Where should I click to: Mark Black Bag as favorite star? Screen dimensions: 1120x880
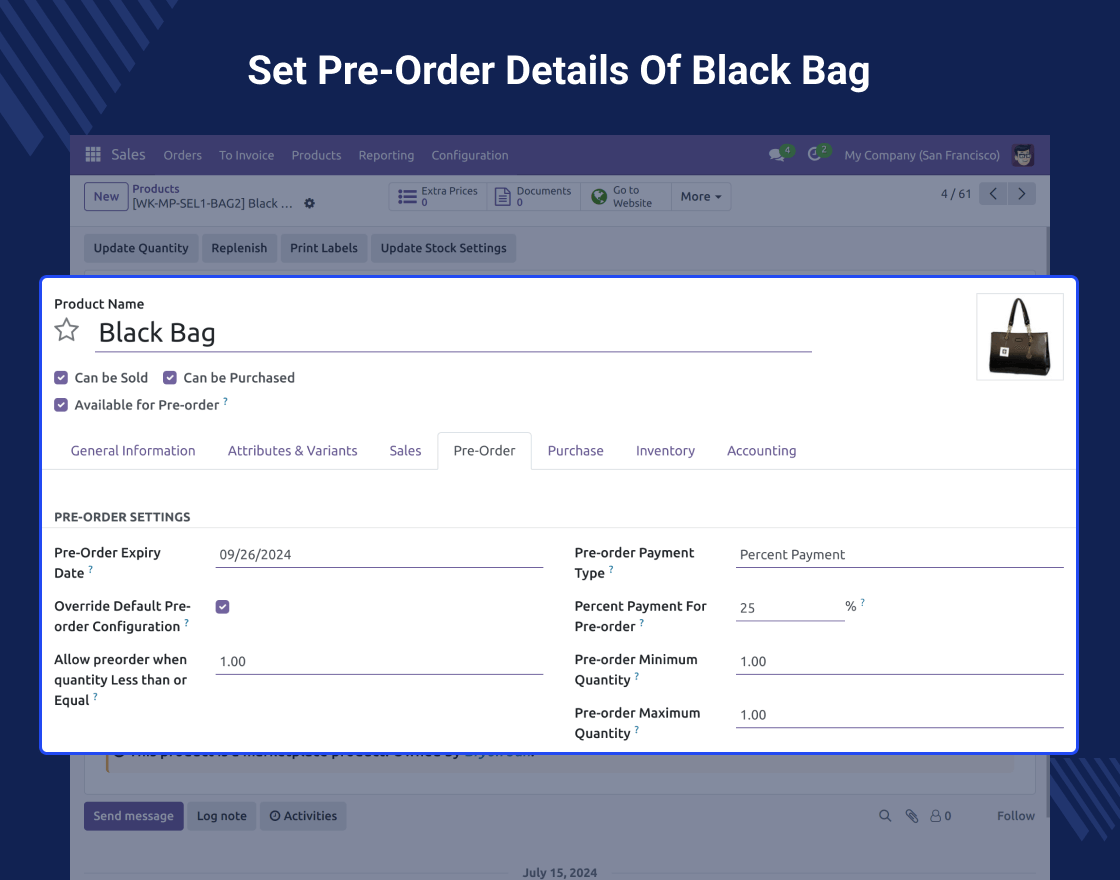[x=66, y=330]
